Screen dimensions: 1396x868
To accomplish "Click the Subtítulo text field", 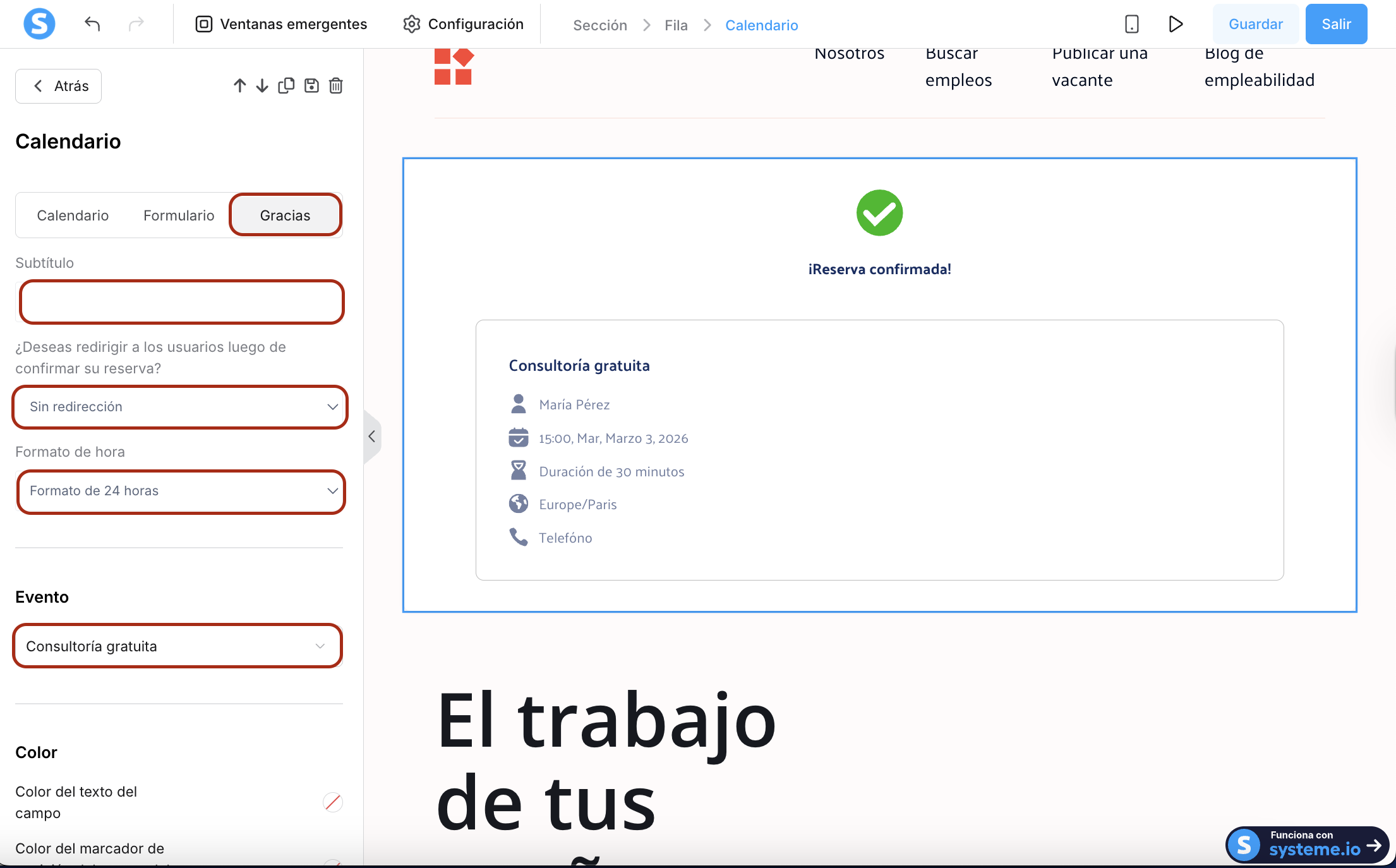I will [x=181, y=302].
